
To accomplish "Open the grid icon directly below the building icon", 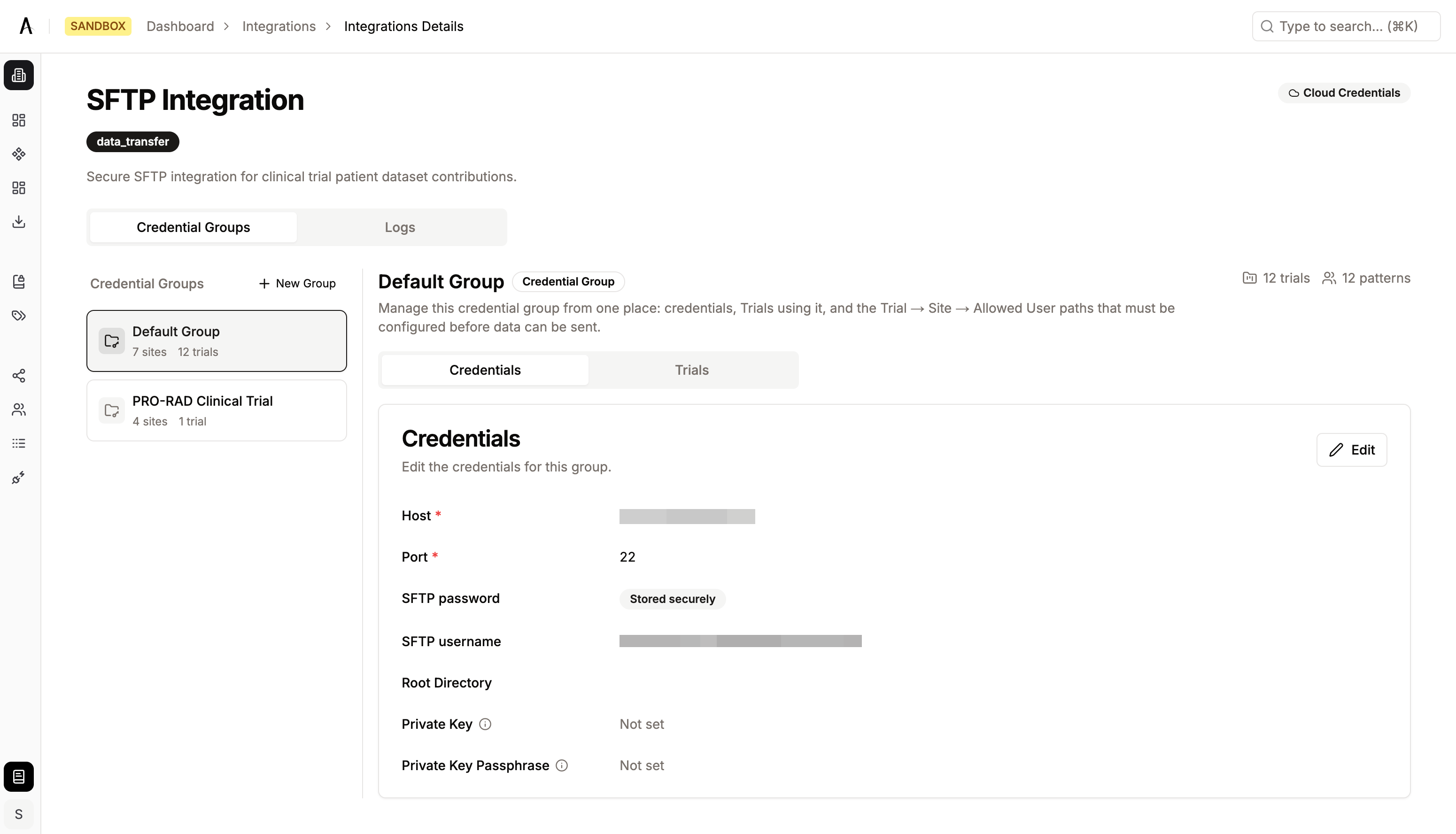I will (19, 120).
